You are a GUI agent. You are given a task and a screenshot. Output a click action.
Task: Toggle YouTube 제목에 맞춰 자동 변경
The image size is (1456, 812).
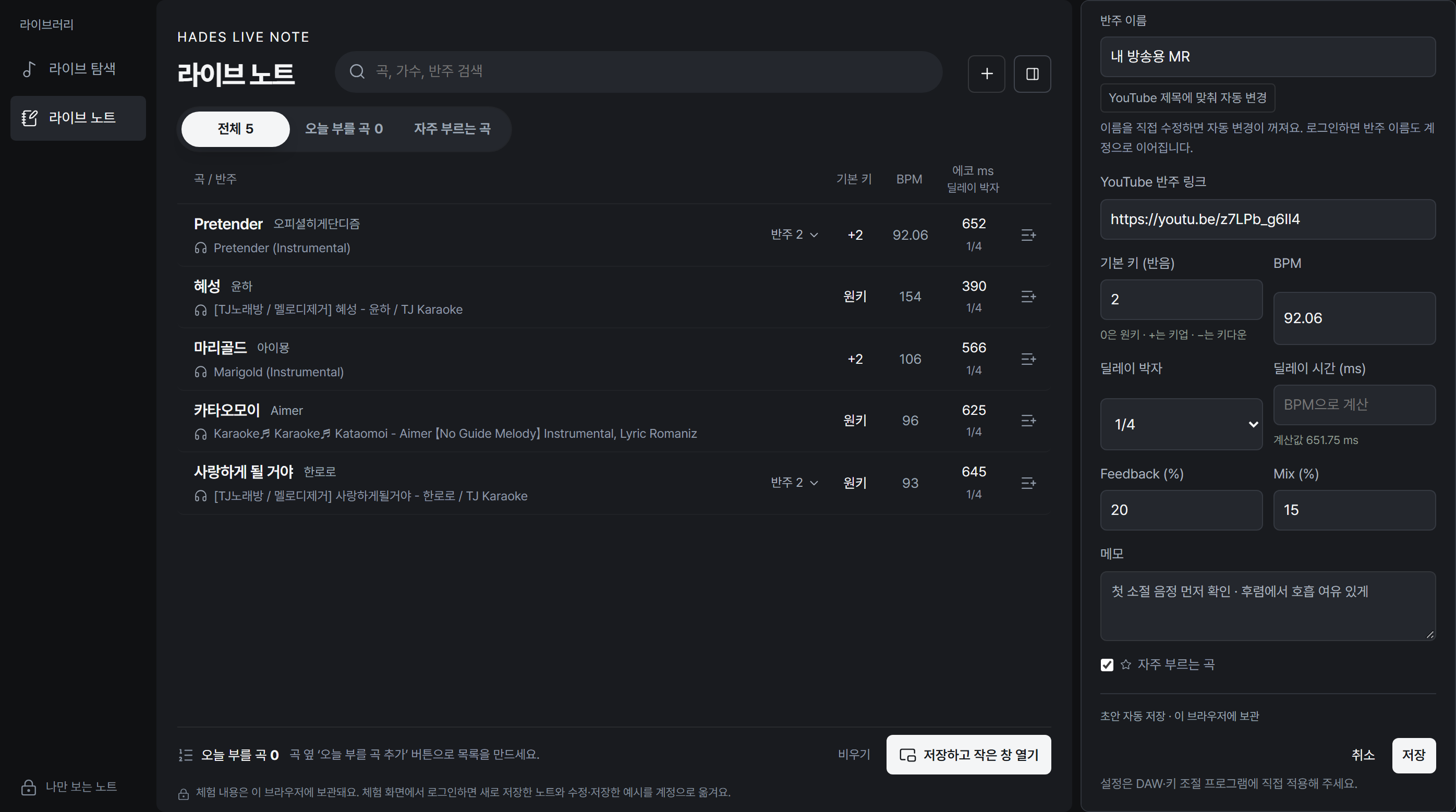pos(1187,98)
